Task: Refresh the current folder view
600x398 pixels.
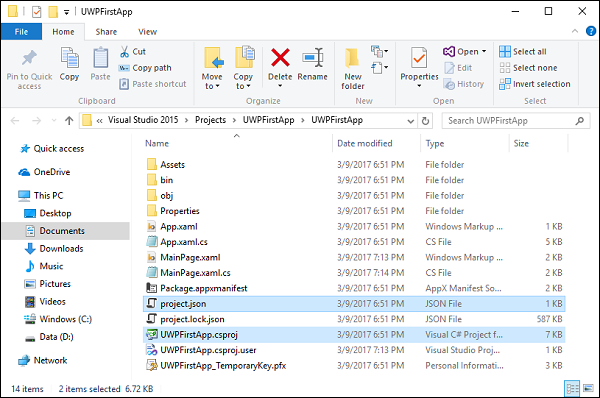Action: pos(425,121)
